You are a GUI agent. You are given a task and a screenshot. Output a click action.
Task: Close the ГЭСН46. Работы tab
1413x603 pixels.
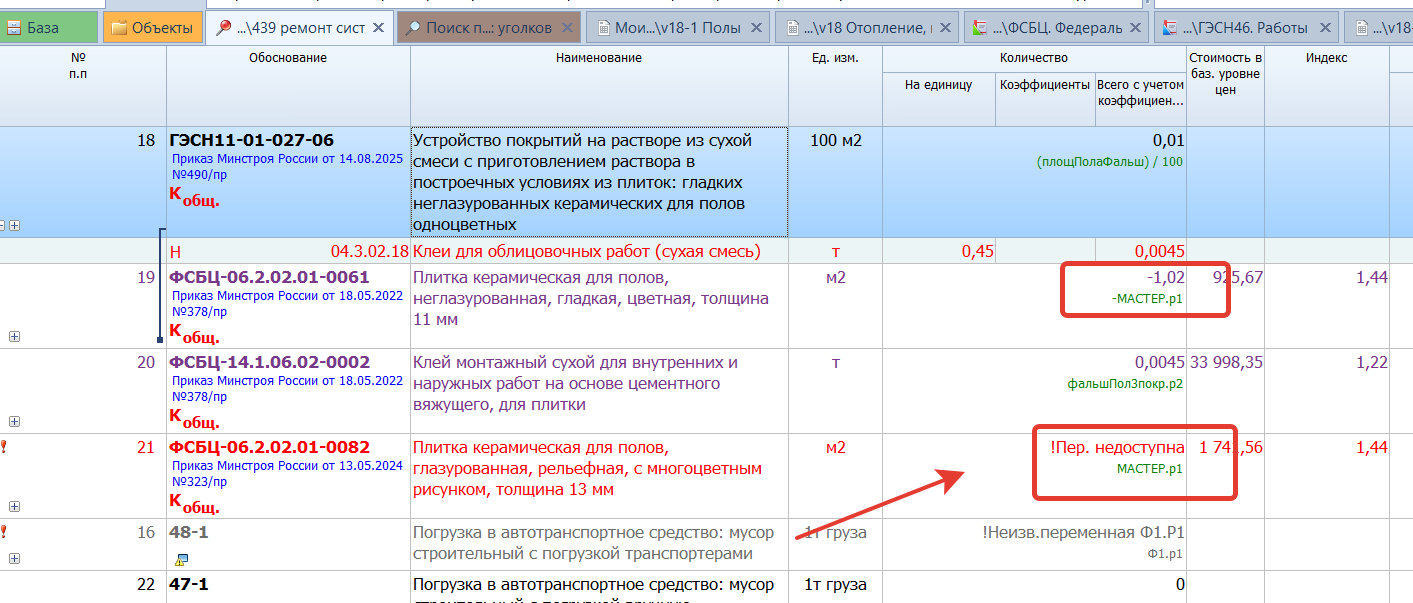pos(1325,28)
